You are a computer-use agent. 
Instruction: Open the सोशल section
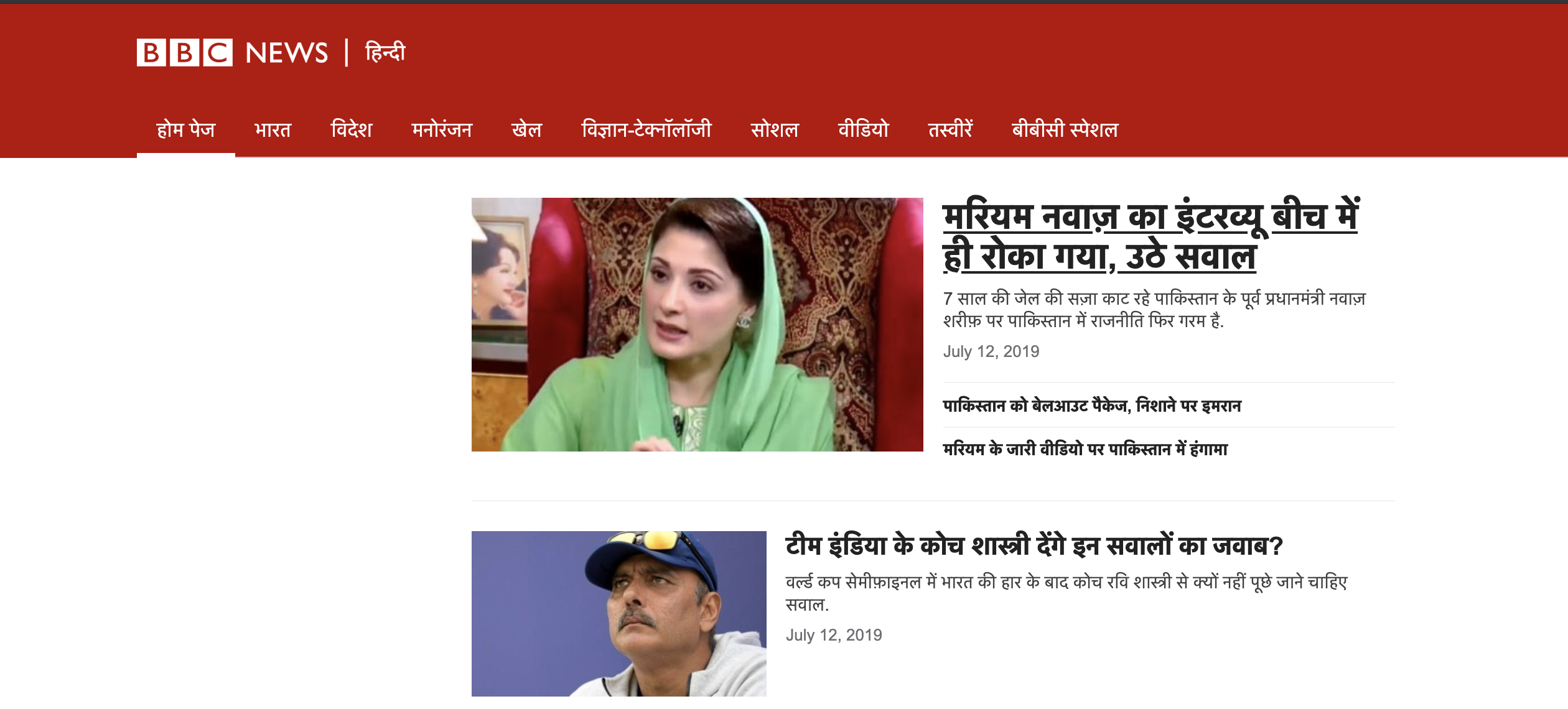[775, 129]
